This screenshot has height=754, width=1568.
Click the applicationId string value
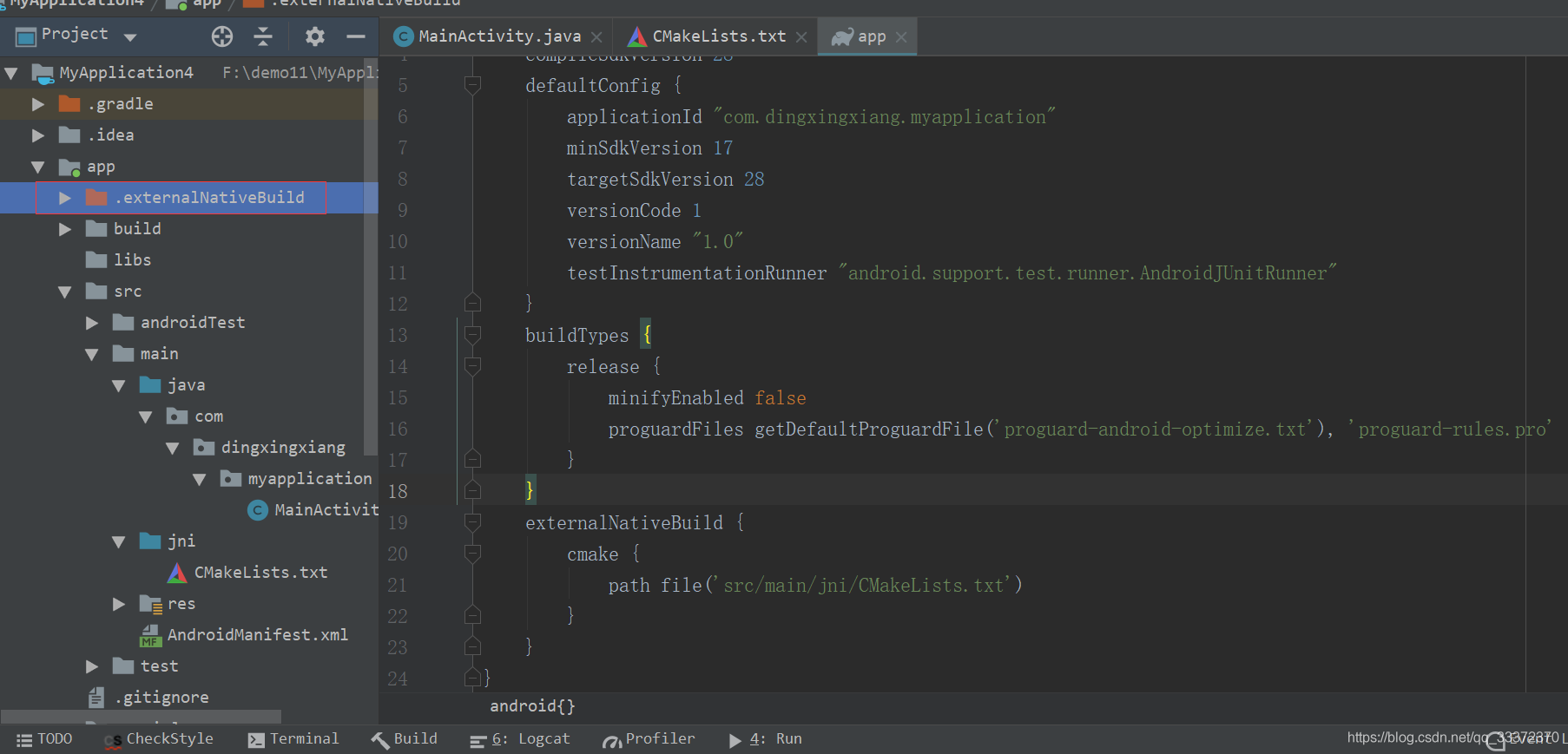coord(884,117)
